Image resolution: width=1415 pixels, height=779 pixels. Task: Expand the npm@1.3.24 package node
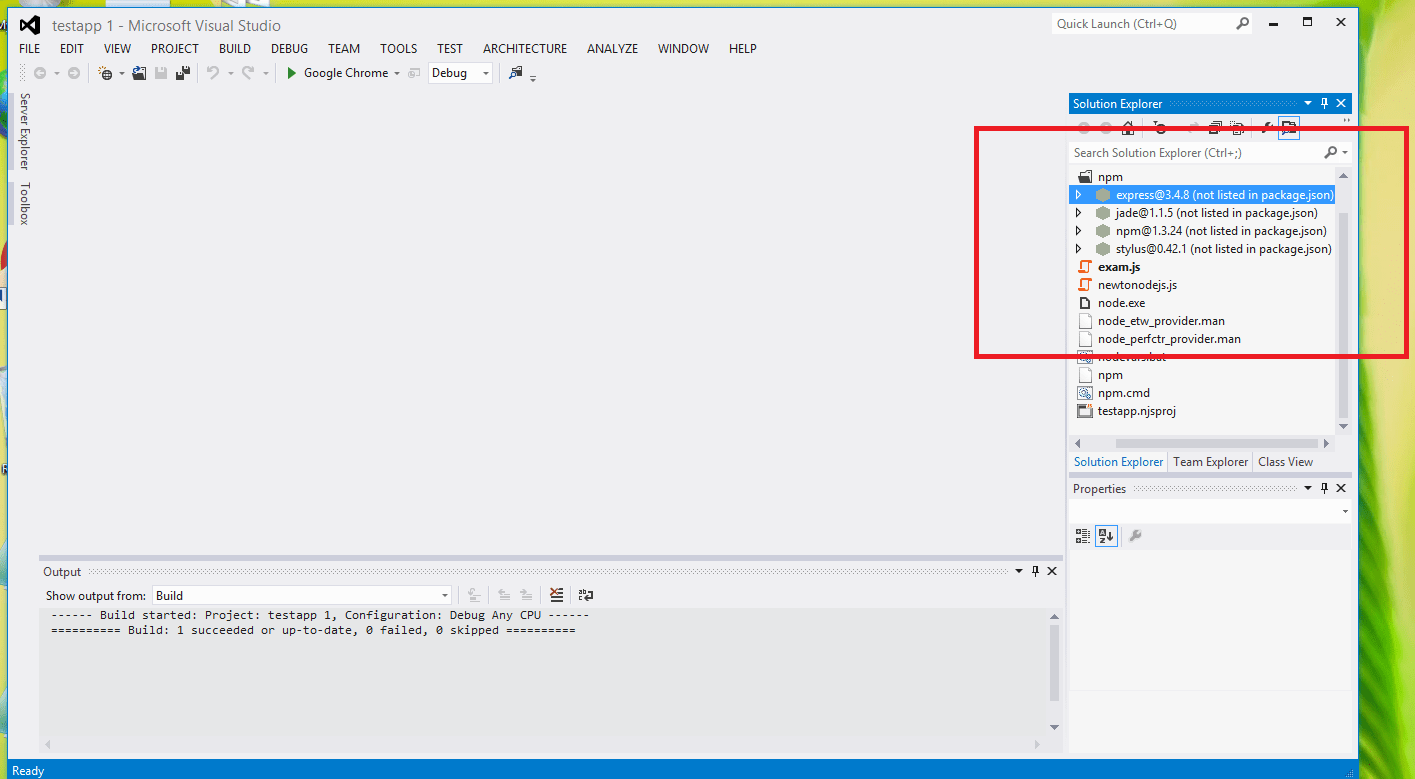(1078, 231)
